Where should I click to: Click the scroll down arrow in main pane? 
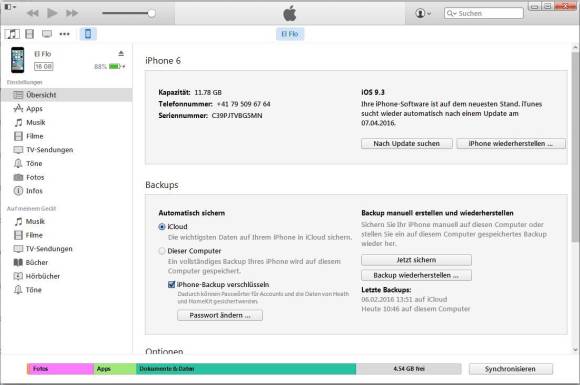(x=575, y=349)
